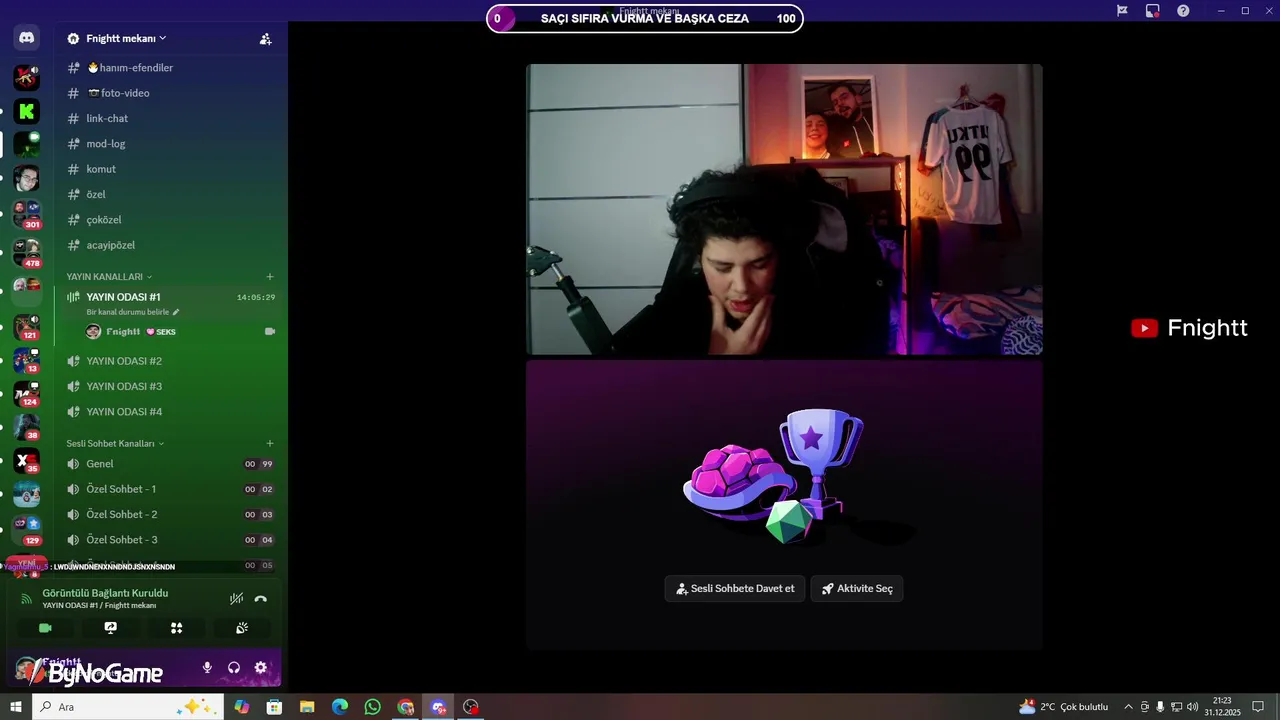Collapse YAYIN KANALLARI category

109,277
